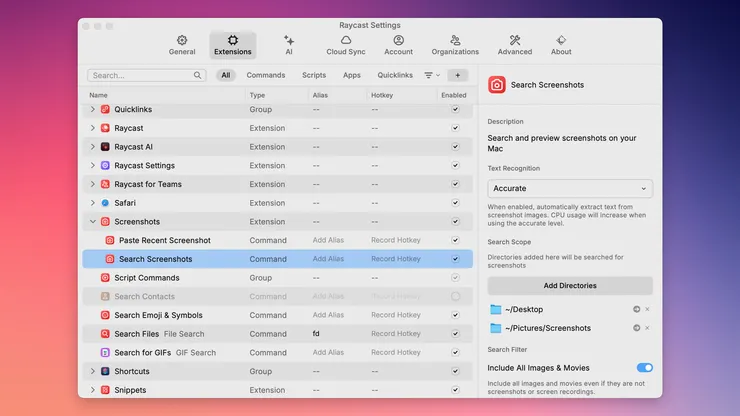Switch to the AI settings tab
The height and width of the screenshot is (416, 740).
point(289,45)
